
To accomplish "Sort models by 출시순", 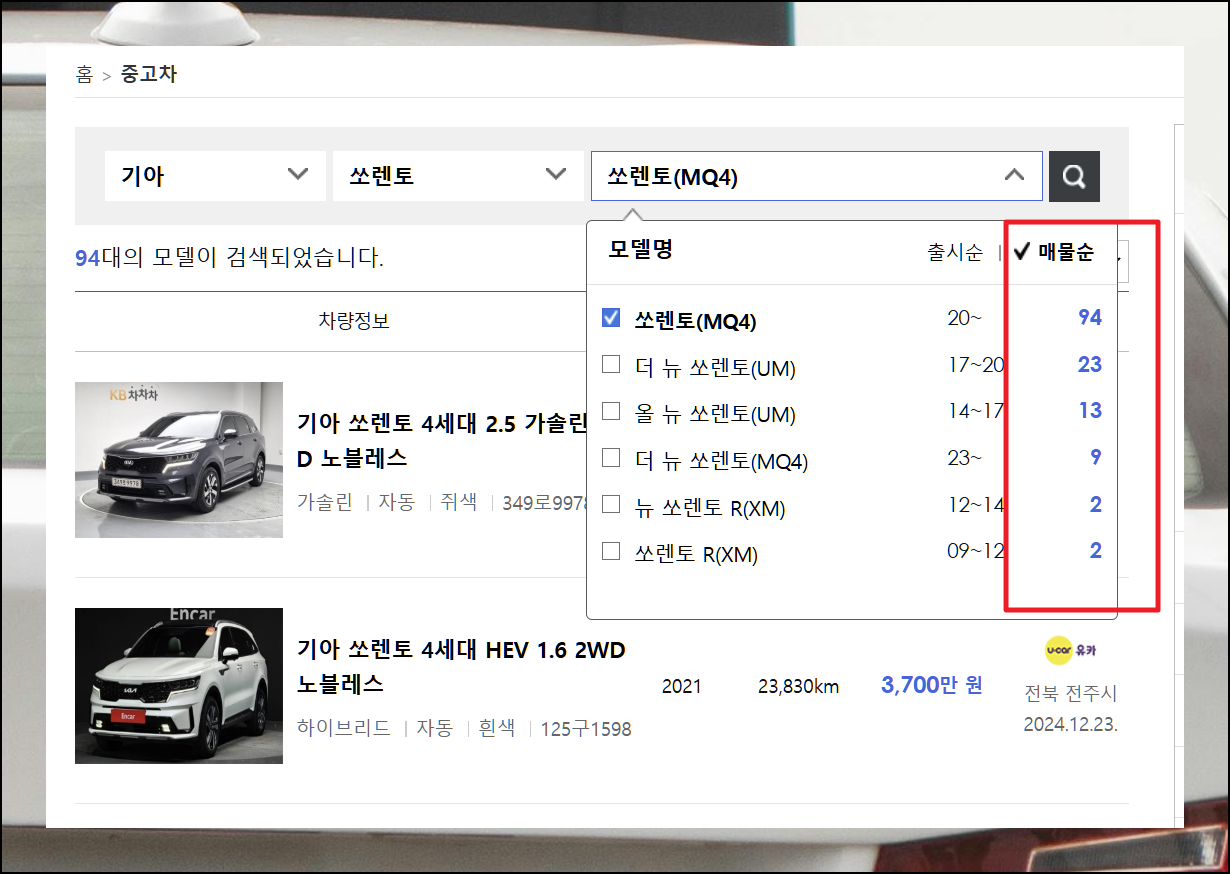I will pyautogui.click(x=955, y=253).
